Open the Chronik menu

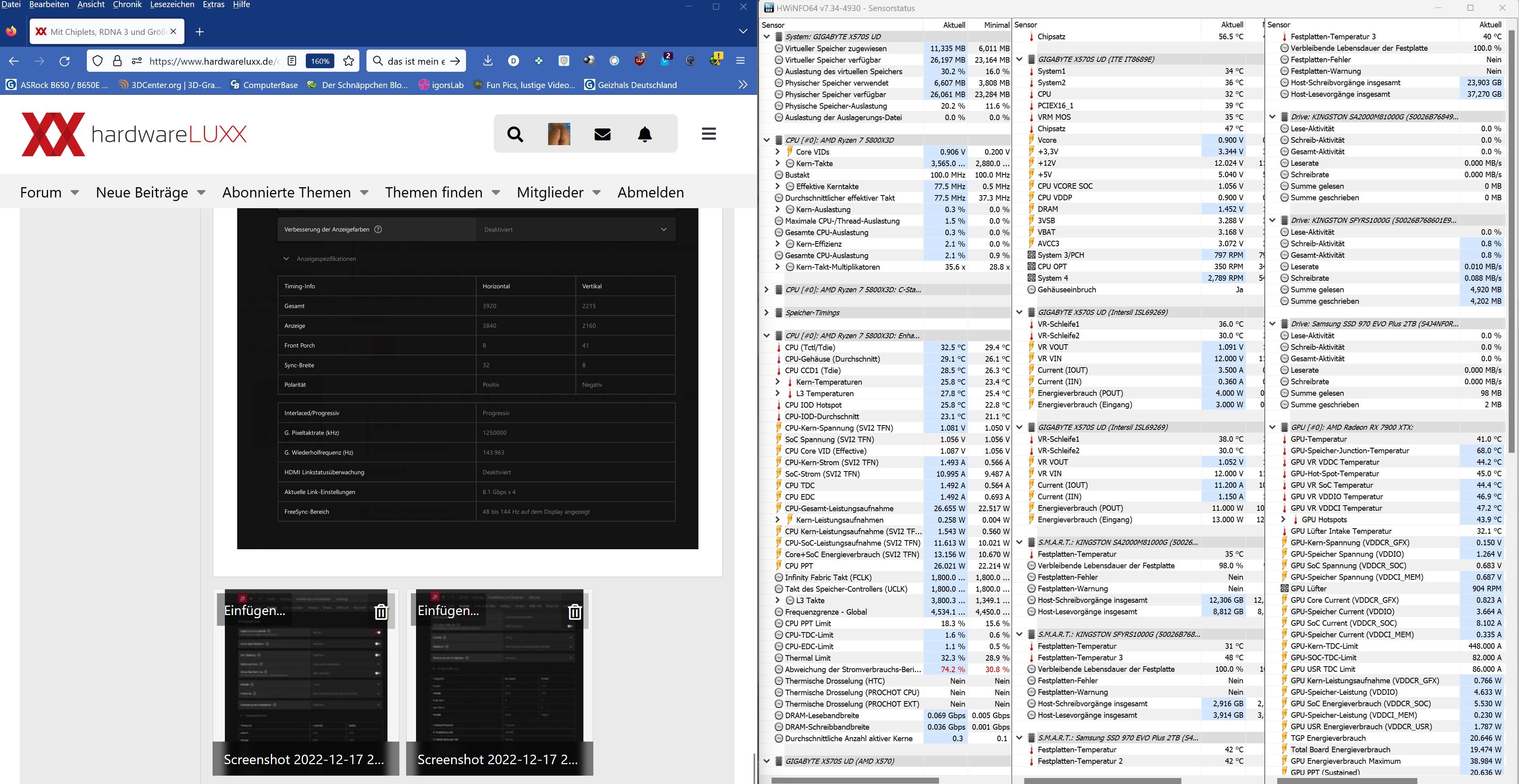pyautogui.click(x=127, y=5)
